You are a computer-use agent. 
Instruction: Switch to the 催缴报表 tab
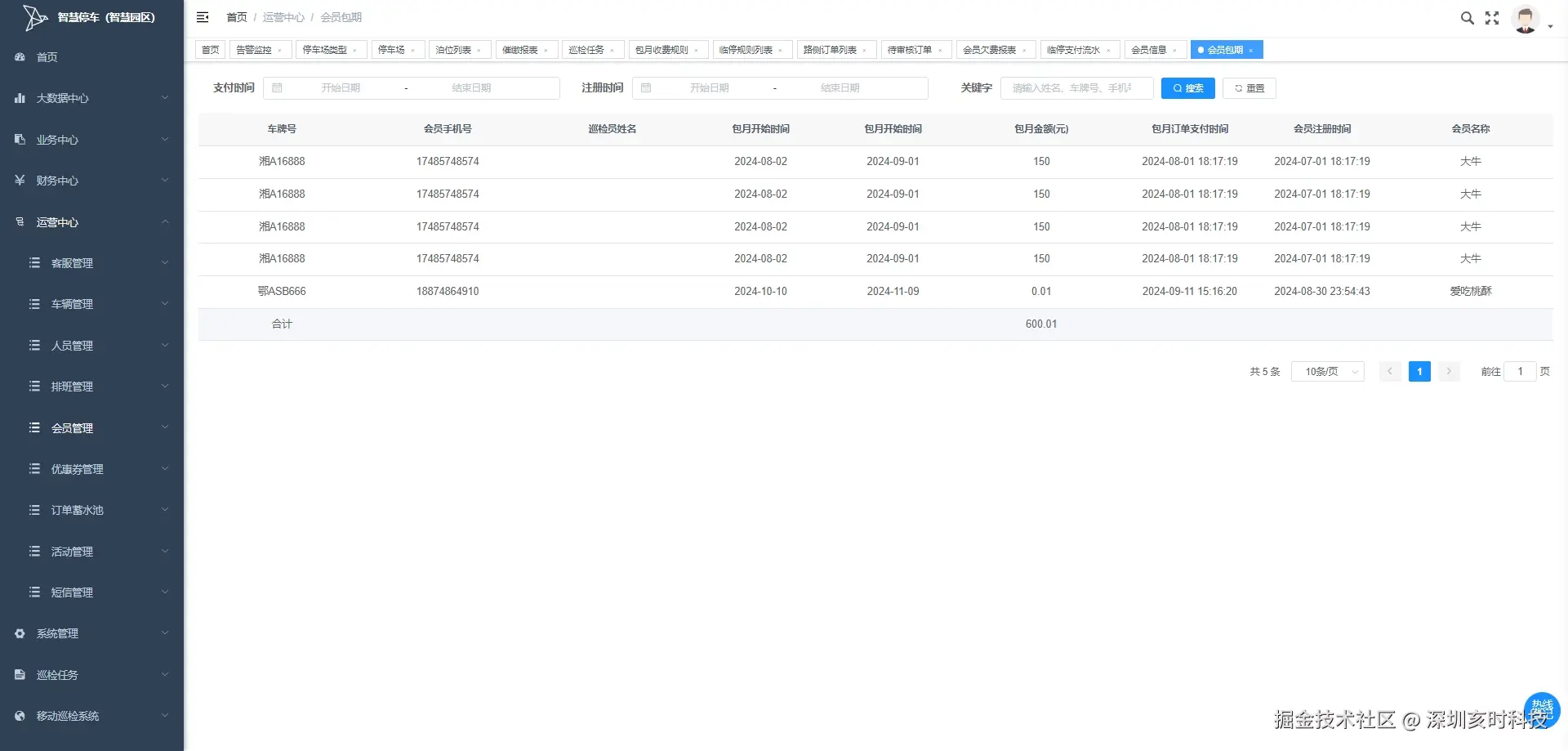pos(527,50)
